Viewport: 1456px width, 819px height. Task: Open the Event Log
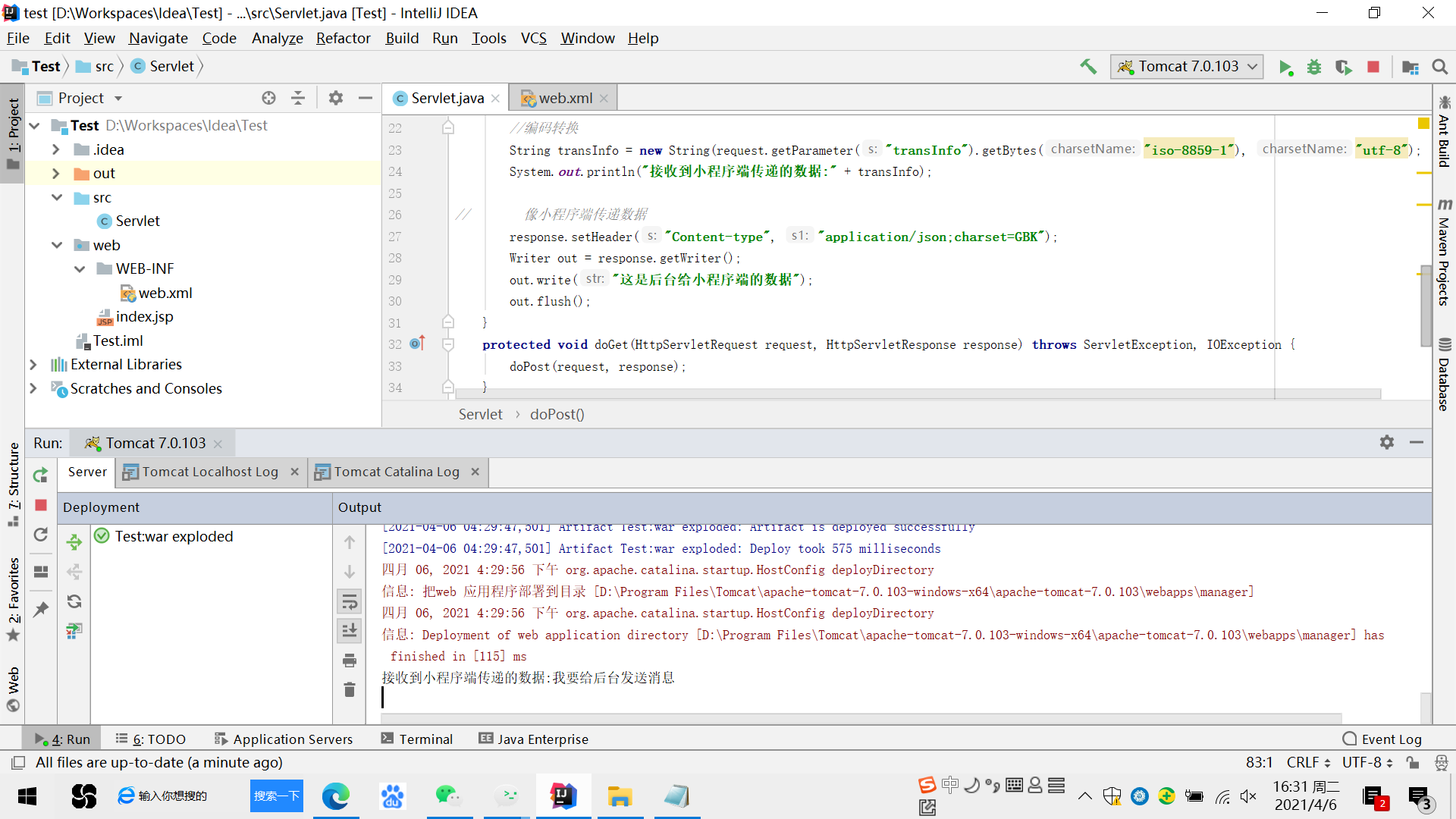click(1382, 739)
